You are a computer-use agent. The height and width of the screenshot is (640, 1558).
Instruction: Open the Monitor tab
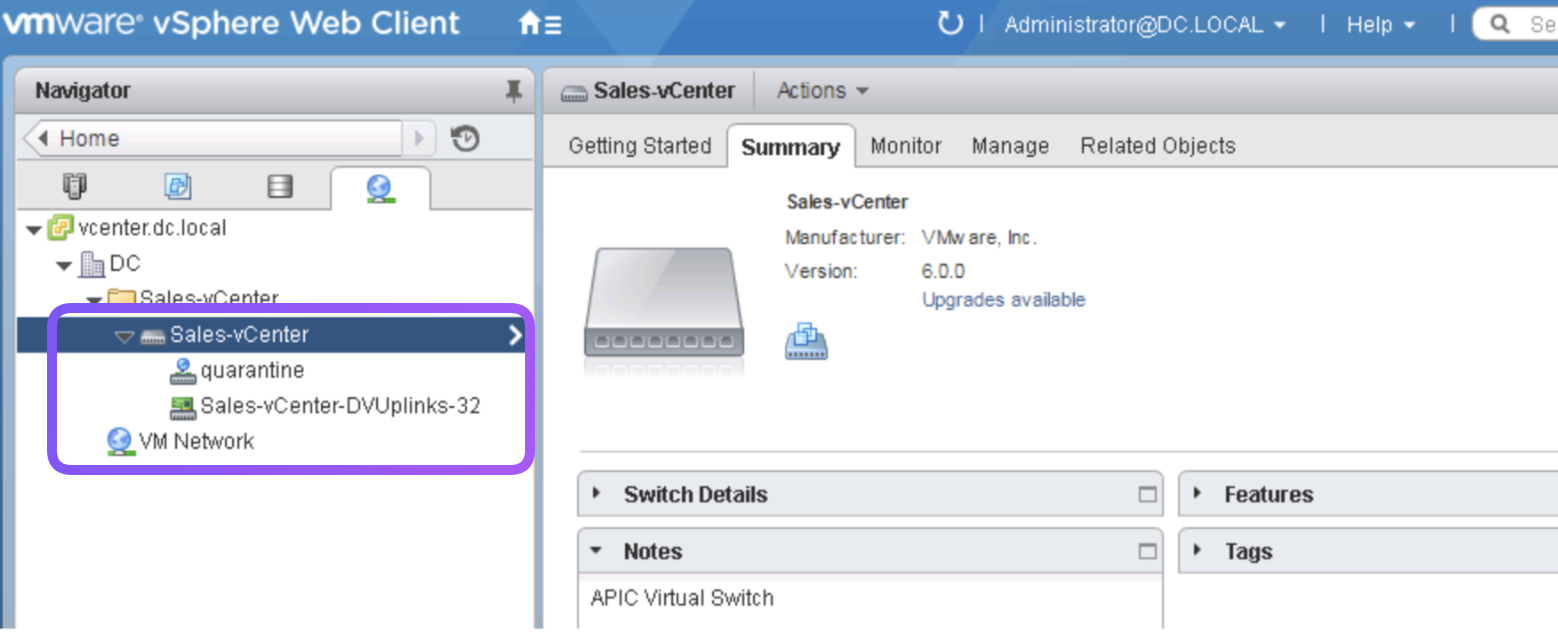tap(905, 146)
